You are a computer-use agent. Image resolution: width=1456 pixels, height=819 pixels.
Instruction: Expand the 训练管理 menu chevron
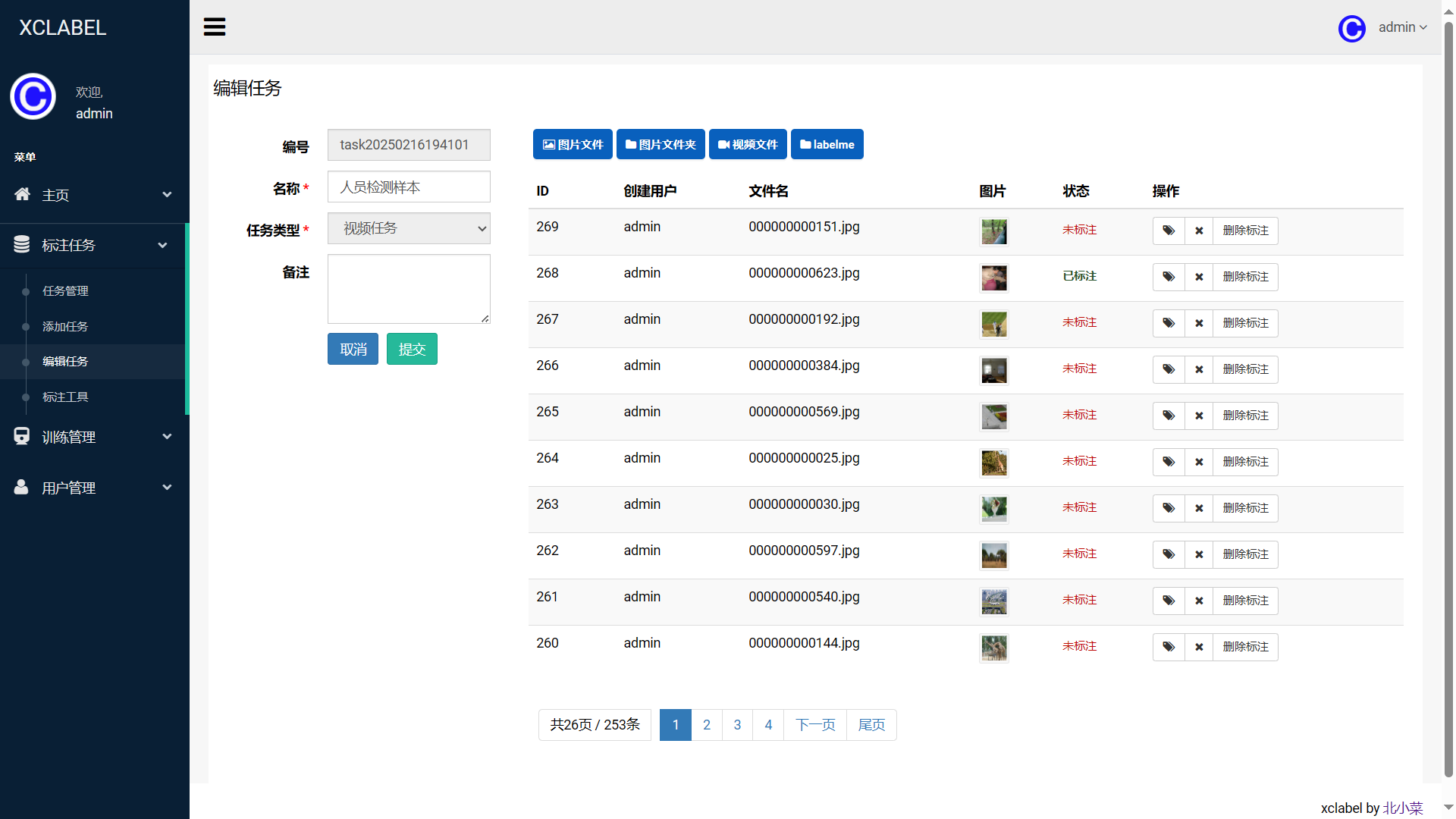coord(167,437)
